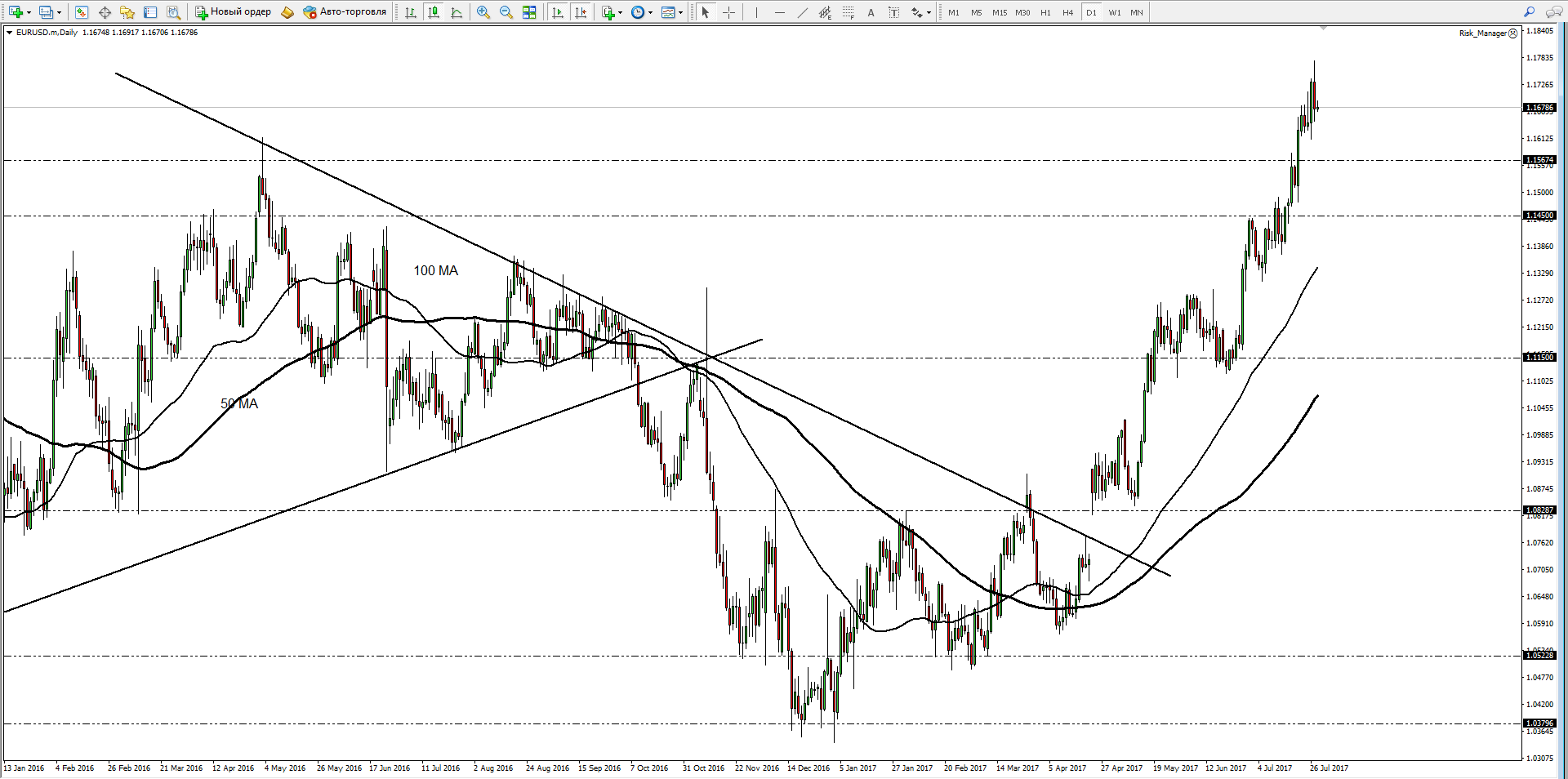
Task: Switch chart to bar chart mode
Action: (x=411, y=12)
